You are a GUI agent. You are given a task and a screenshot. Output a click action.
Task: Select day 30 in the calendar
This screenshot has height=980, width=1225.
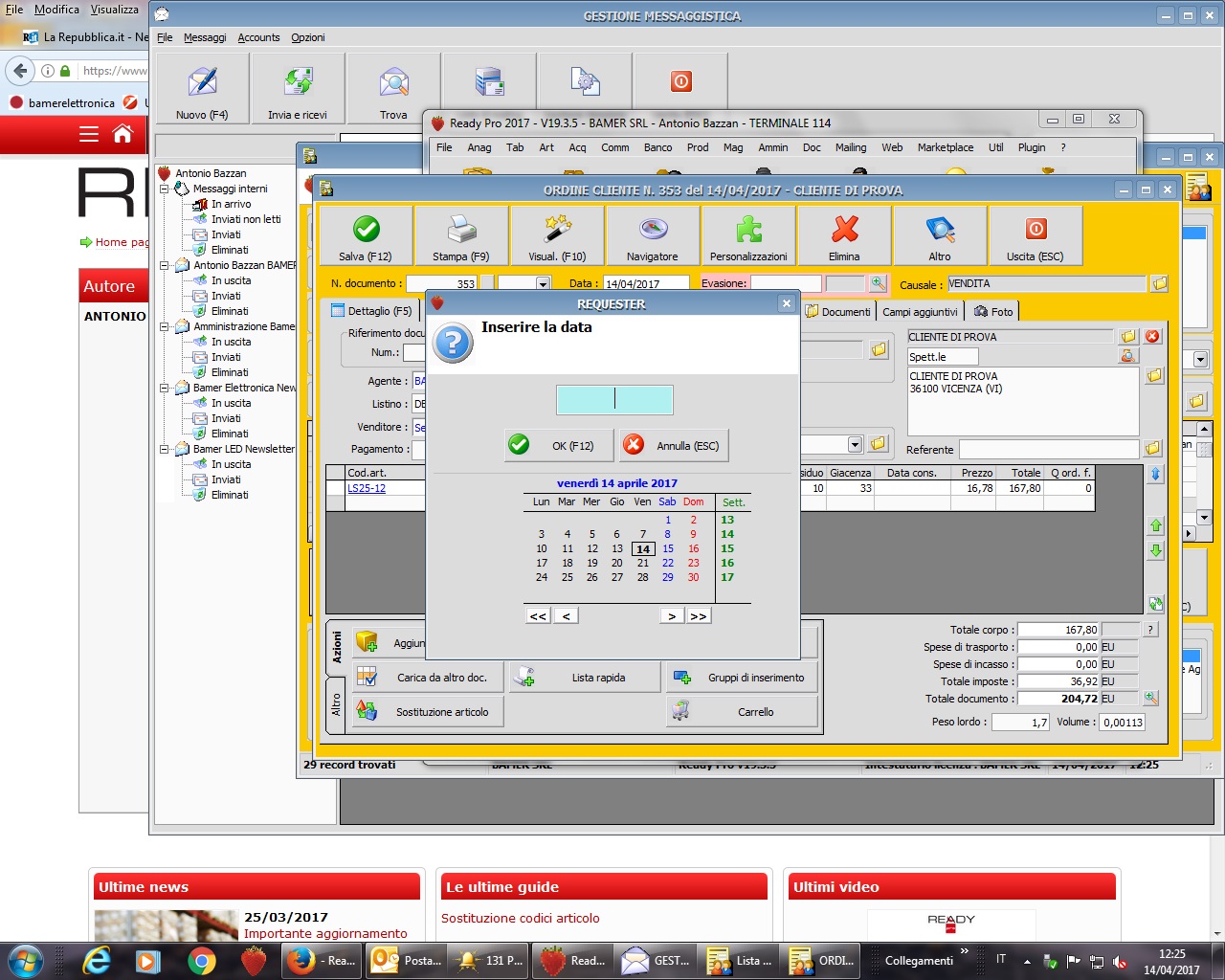[x=693, y=577]
